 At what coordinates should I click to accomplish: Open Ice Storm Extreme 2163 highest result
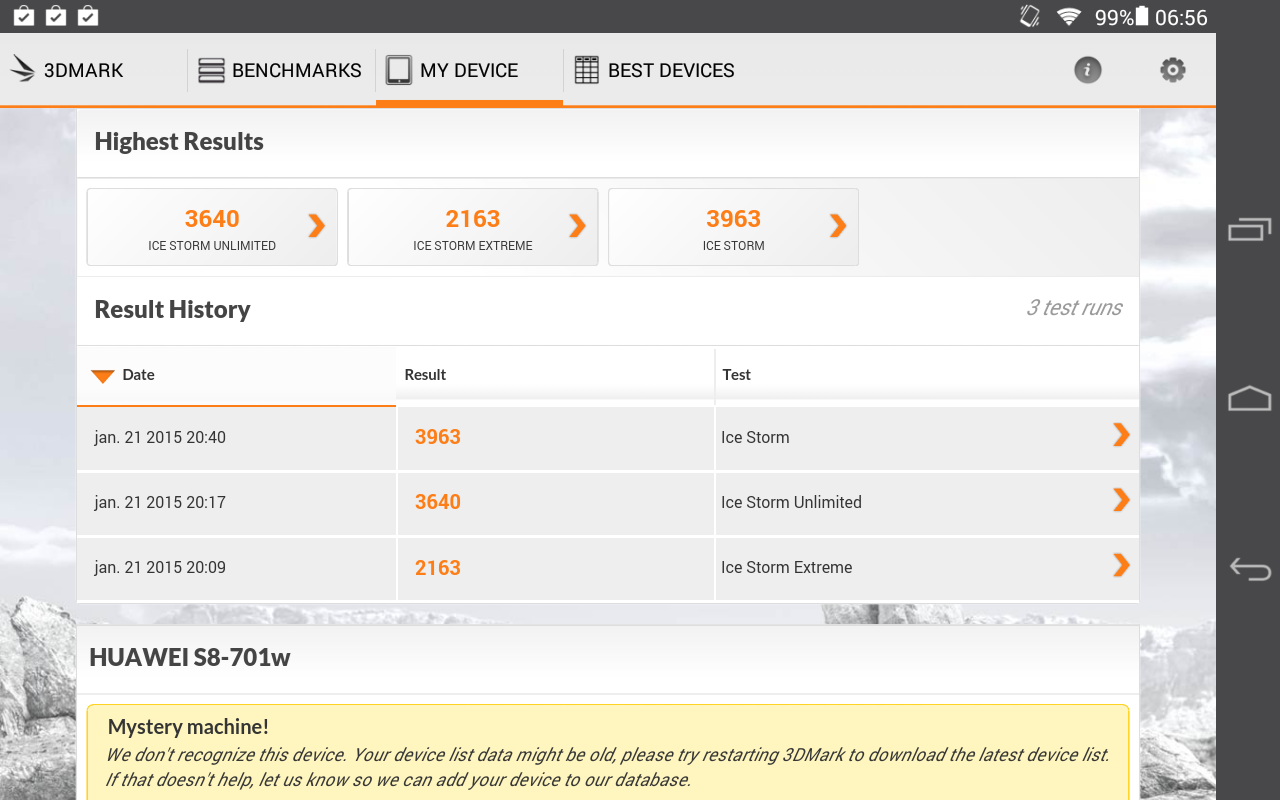click(473, 227)
